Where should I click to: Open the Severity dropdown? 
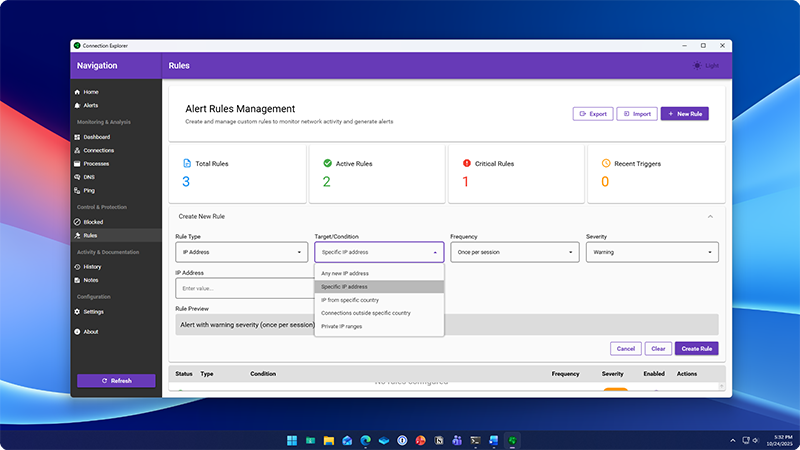point(651,252)
